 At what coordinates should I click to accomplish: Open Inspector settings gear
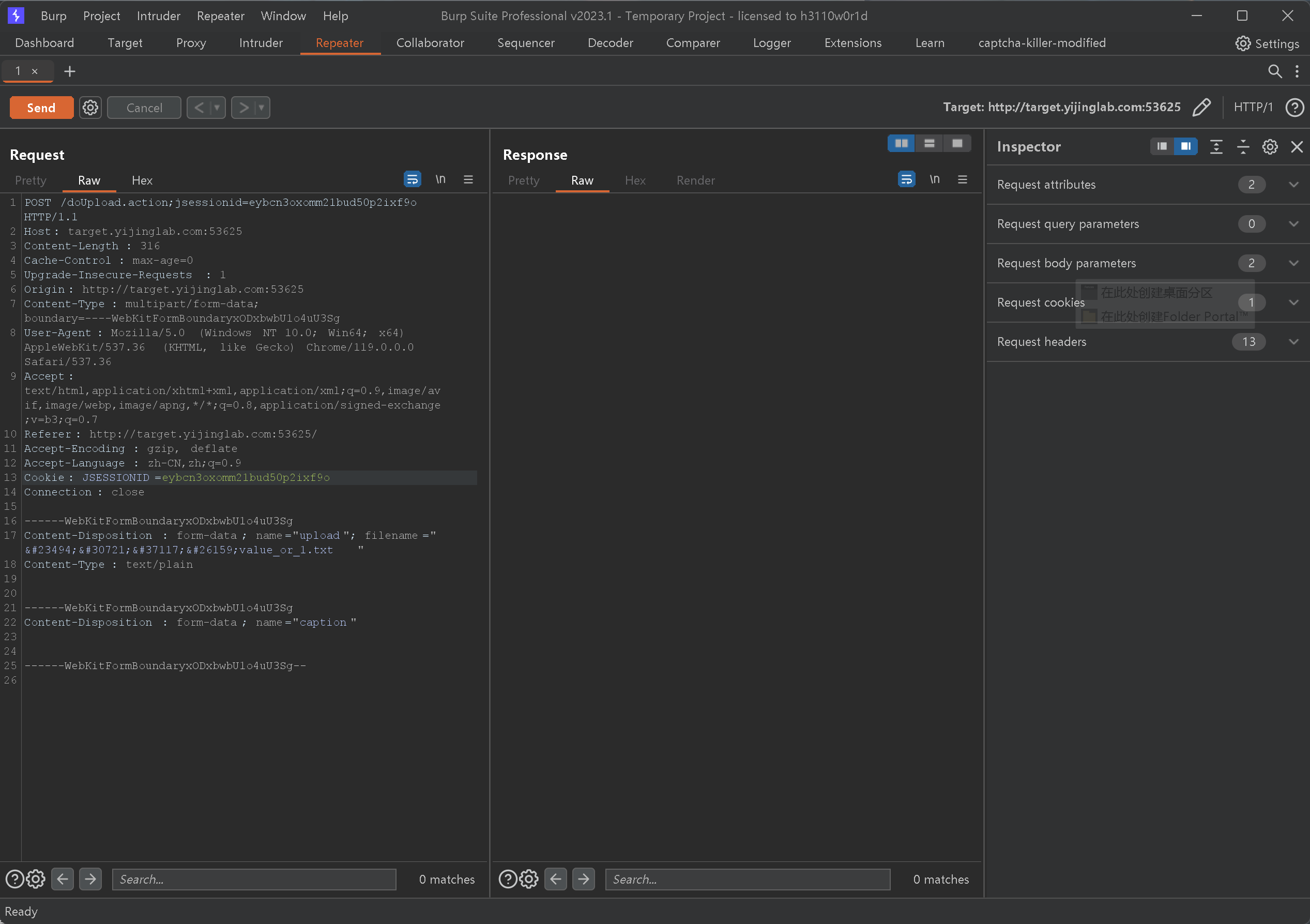click(x=1270, y=147)
